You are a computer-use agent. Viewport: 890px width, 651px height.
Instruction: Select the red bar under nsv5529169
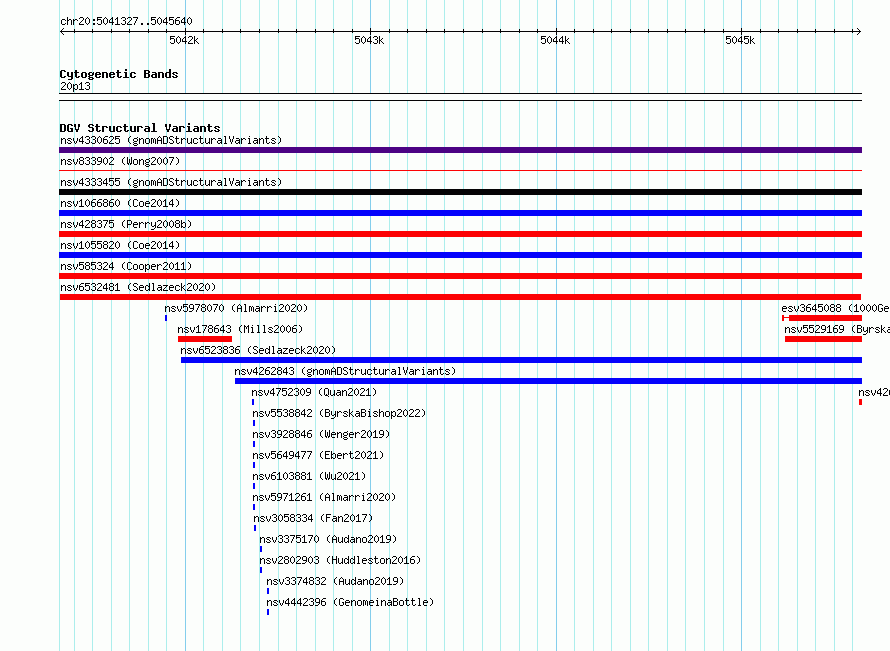824,339
